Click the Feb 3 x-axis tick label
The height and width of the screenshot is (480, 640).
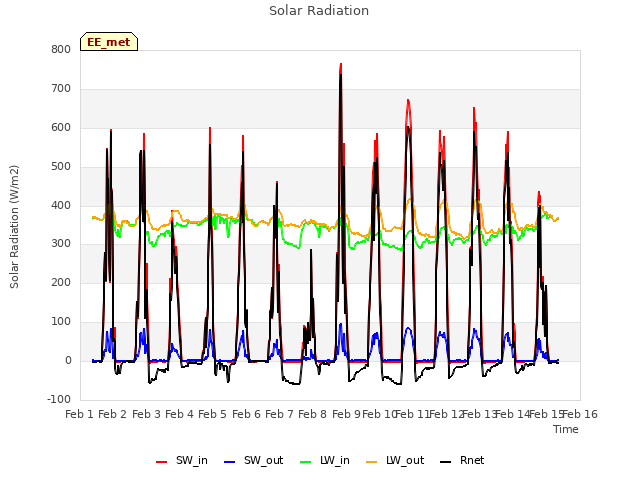pyautogui.click(x=146, y=415)
